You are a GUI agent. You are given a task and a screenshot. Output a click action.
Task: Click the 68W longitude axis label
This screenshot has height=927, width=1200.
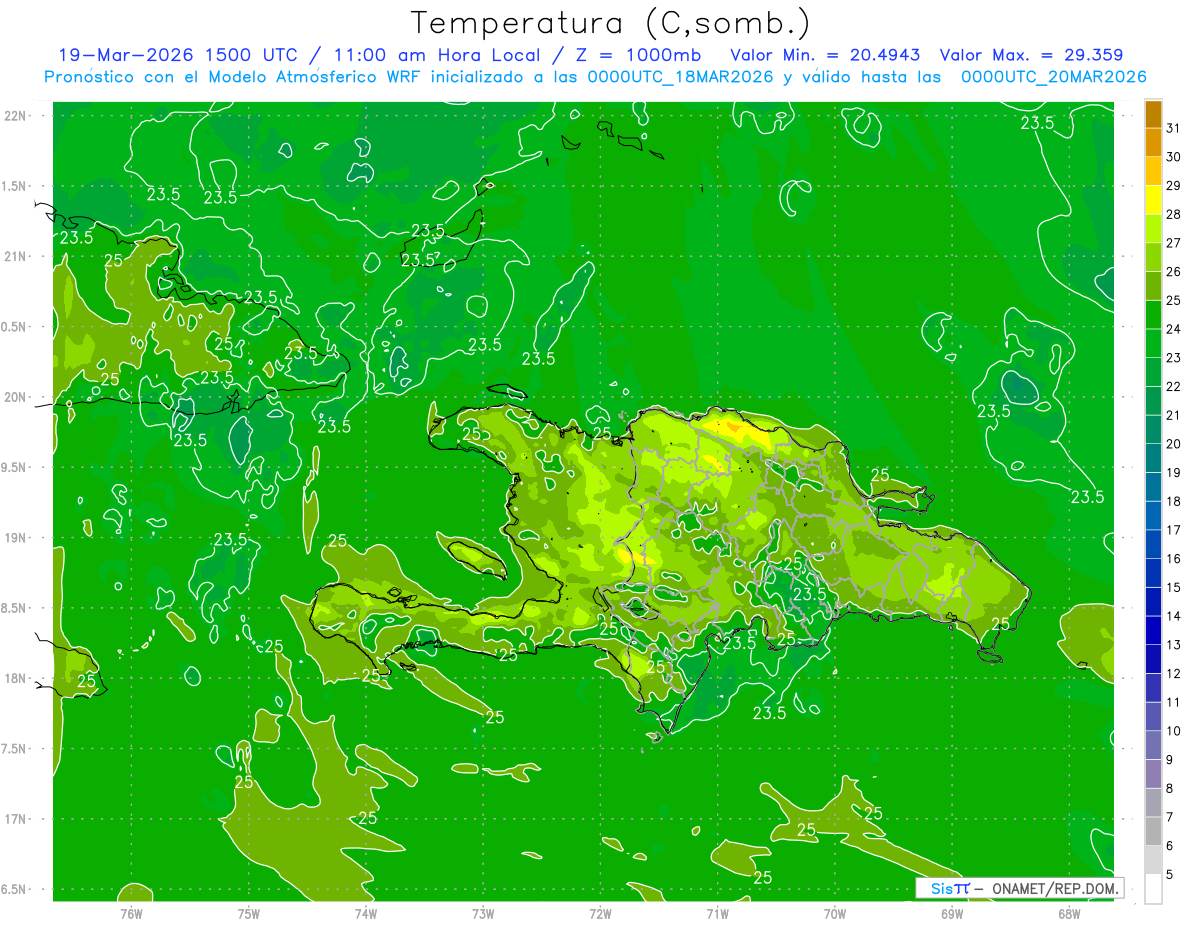1069,914
